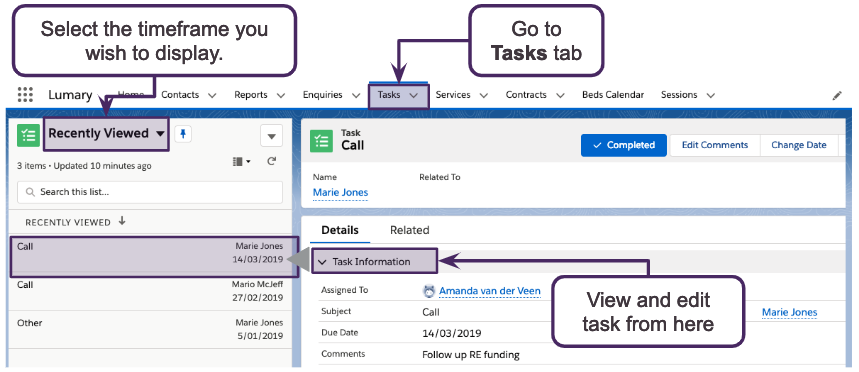Click the magnifier icon in the search box
This screenshot has width=859, height=372.
pyautogui.click(x=30, y=192)
